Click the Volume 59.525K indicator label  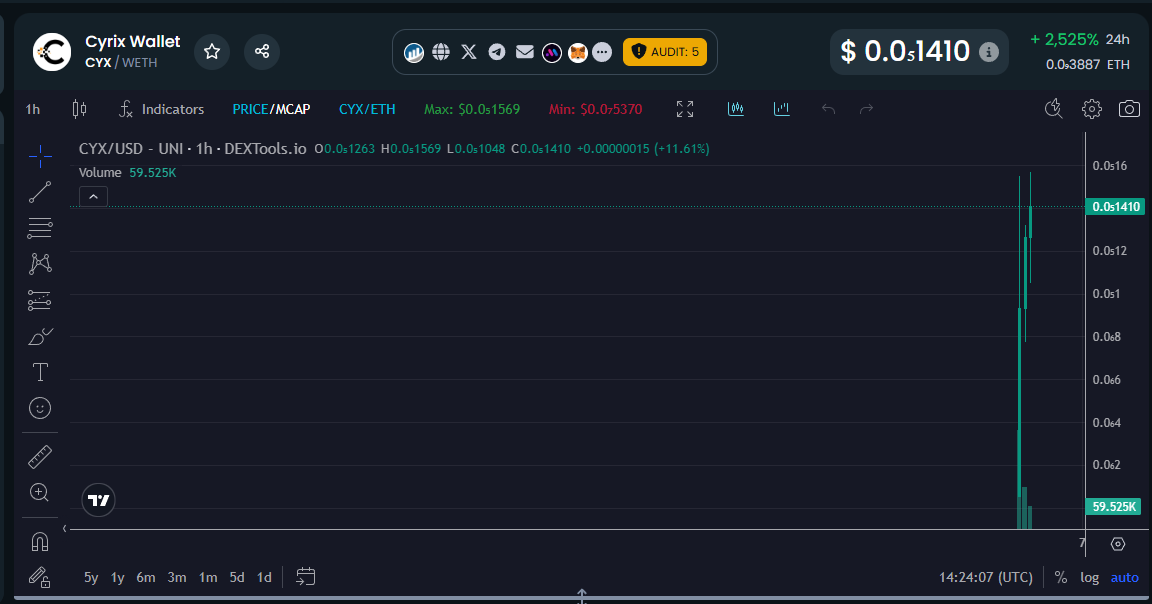point(127,173)
